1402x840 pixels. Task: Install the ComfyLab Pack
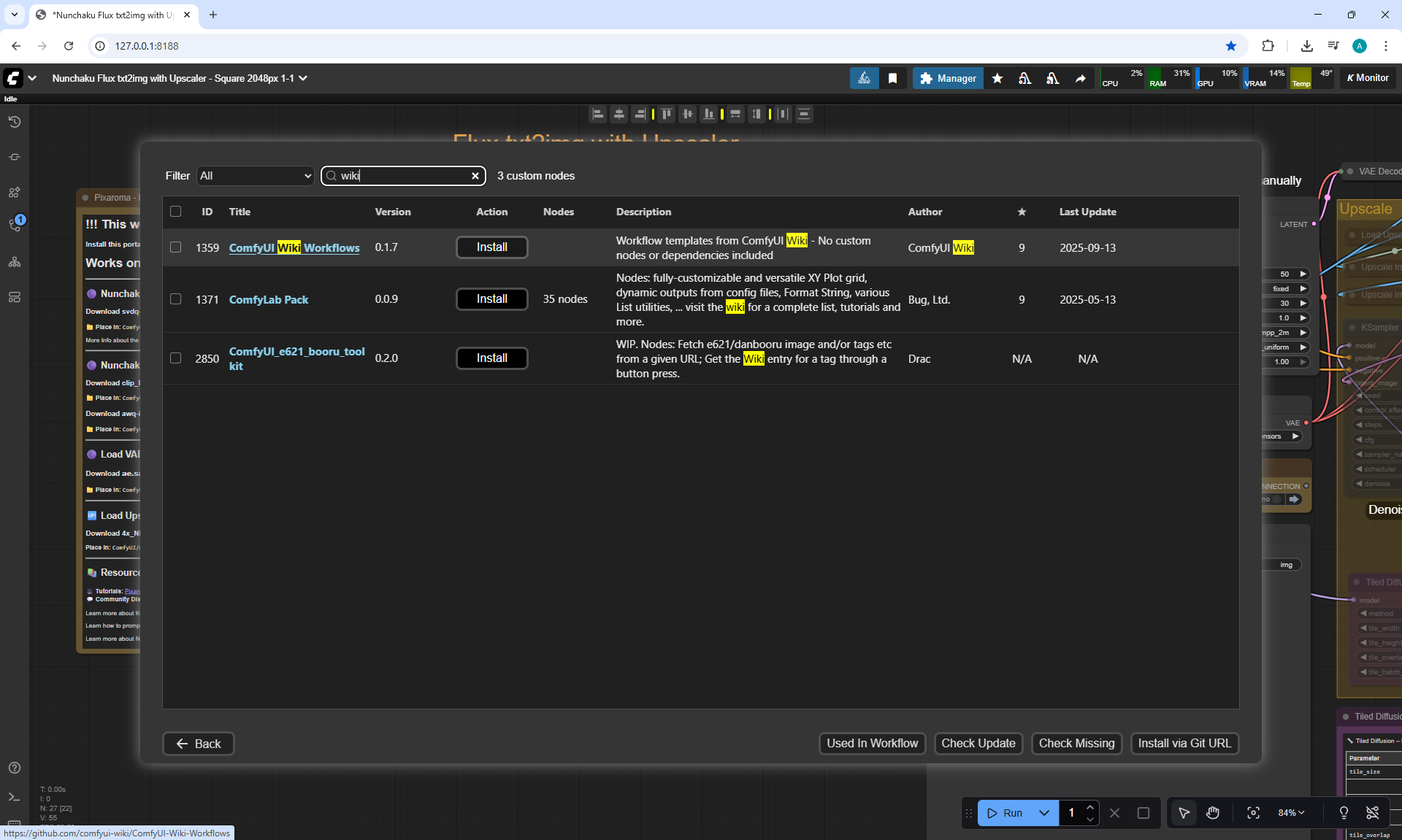491,299
